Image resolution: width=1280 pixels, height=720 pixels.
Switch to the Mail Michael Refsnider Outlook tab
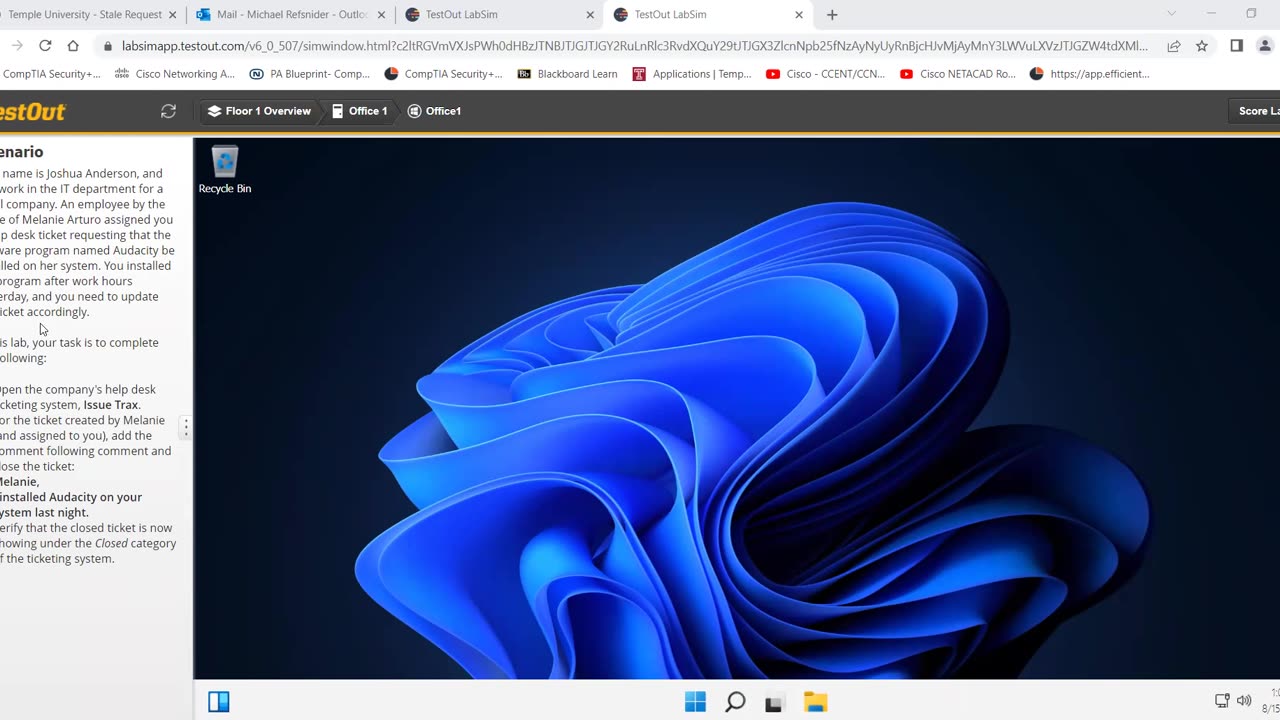click(x=290, y=15)
